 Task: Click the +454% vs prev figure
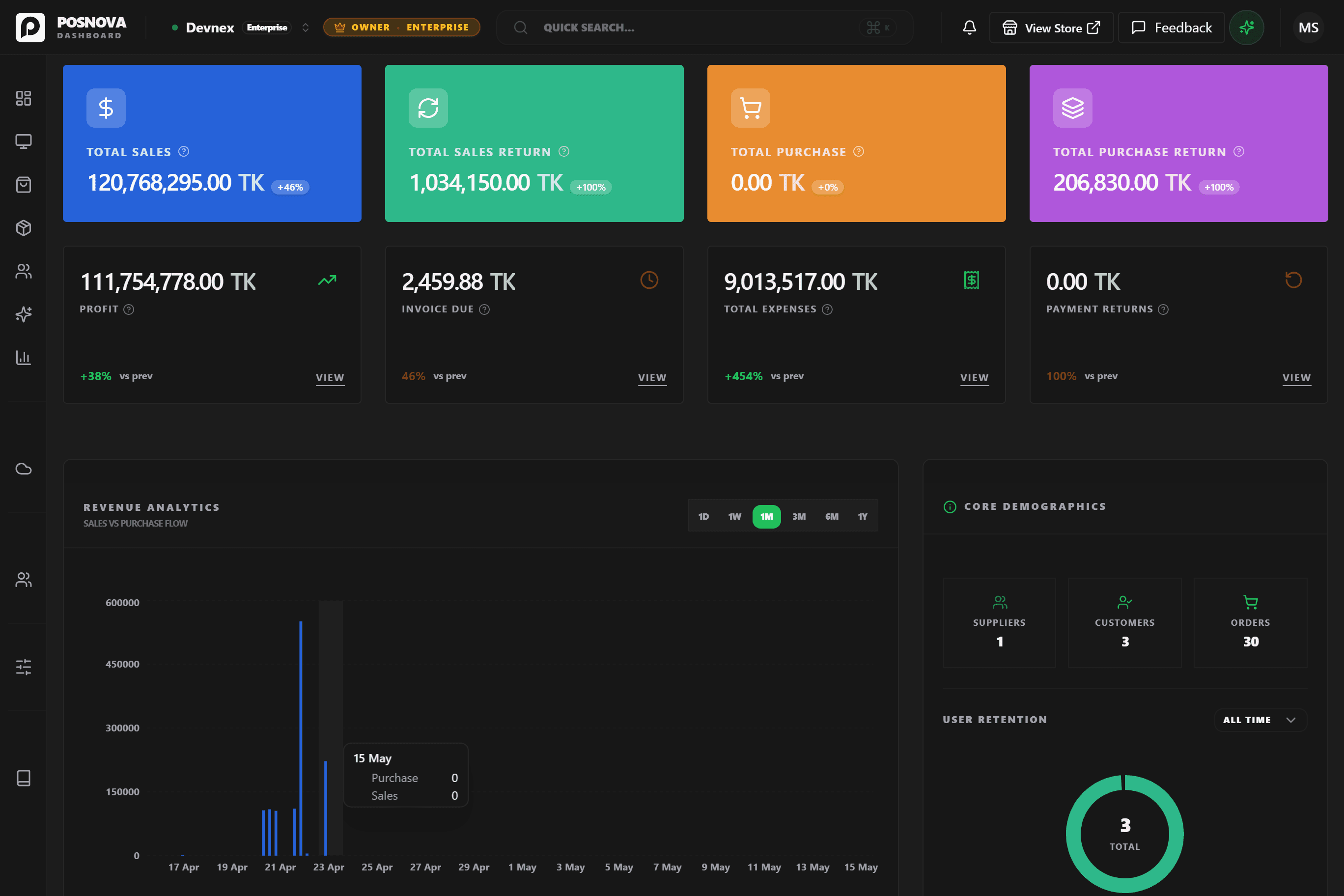coord(743,377)
